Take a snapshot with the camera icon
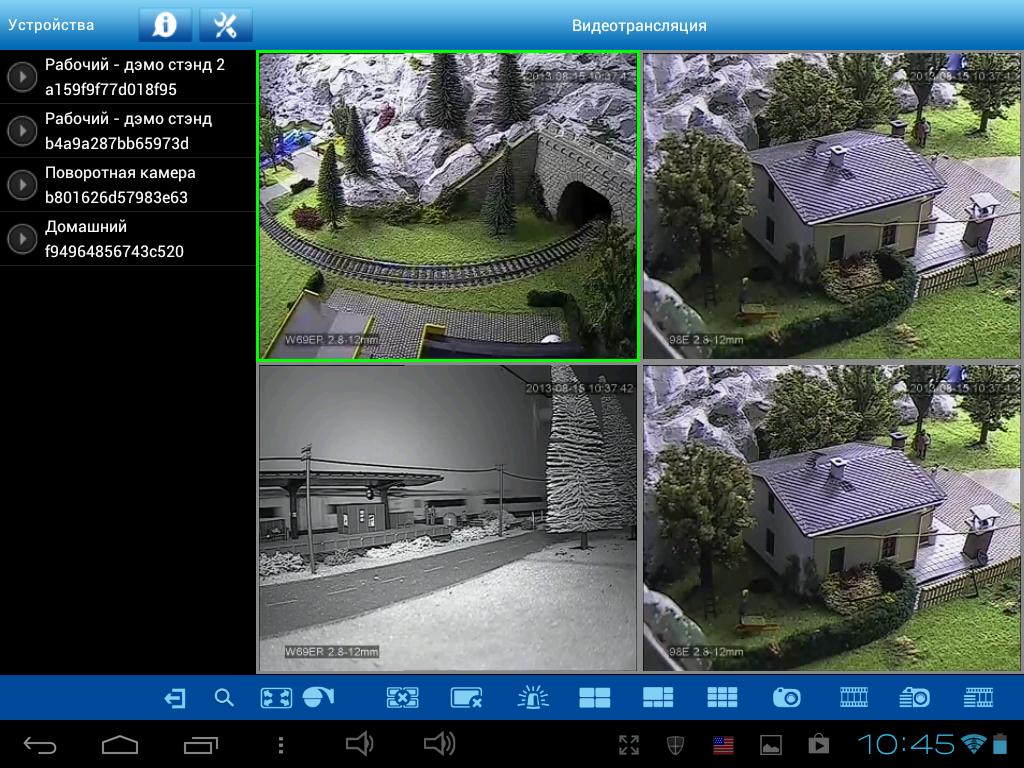 click(786, 698)
